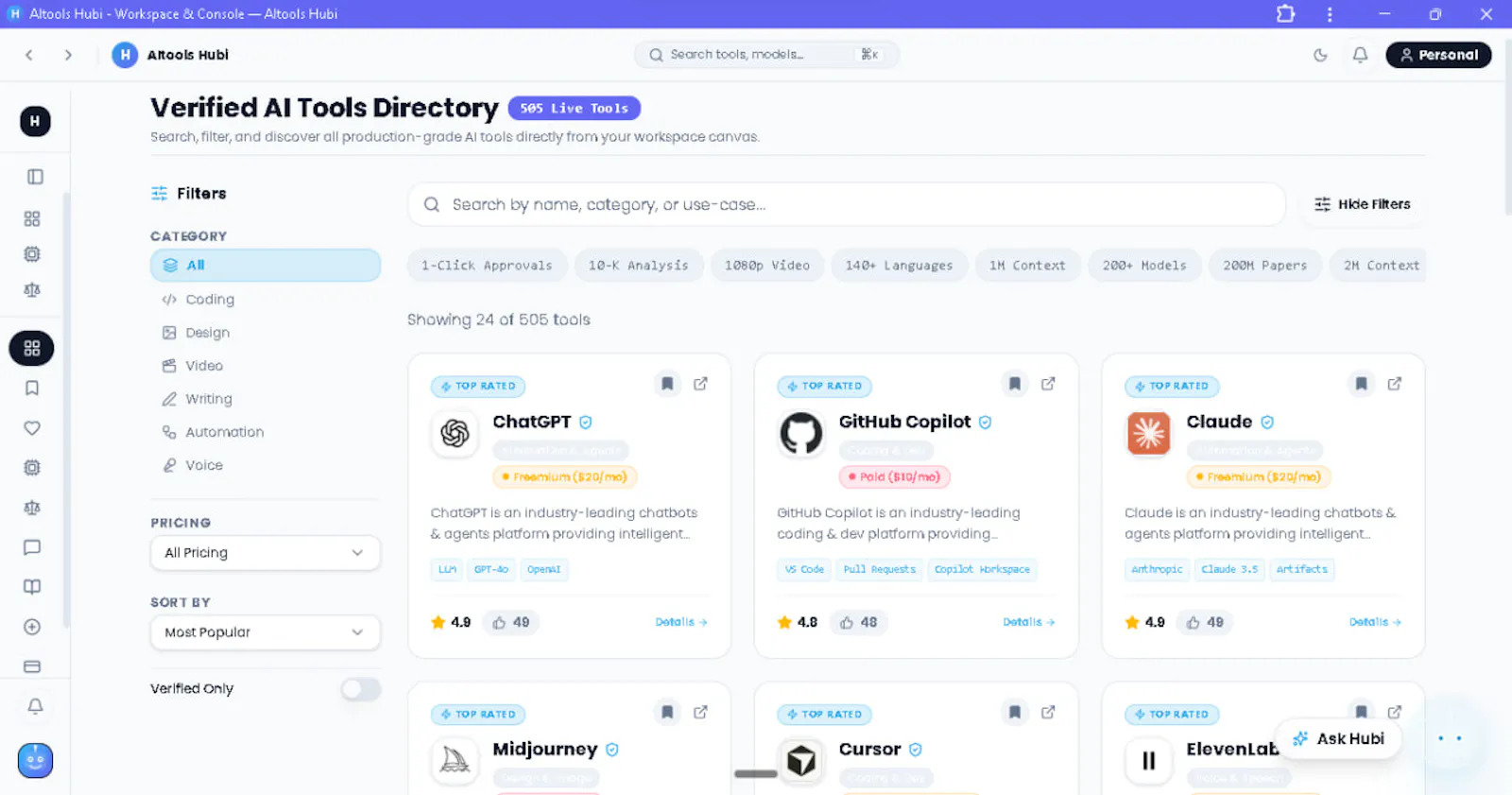The width and height of the screenshot is (1512, 795).
Task: Focus the header Search tools, models box
Action: tap(766, 55)
